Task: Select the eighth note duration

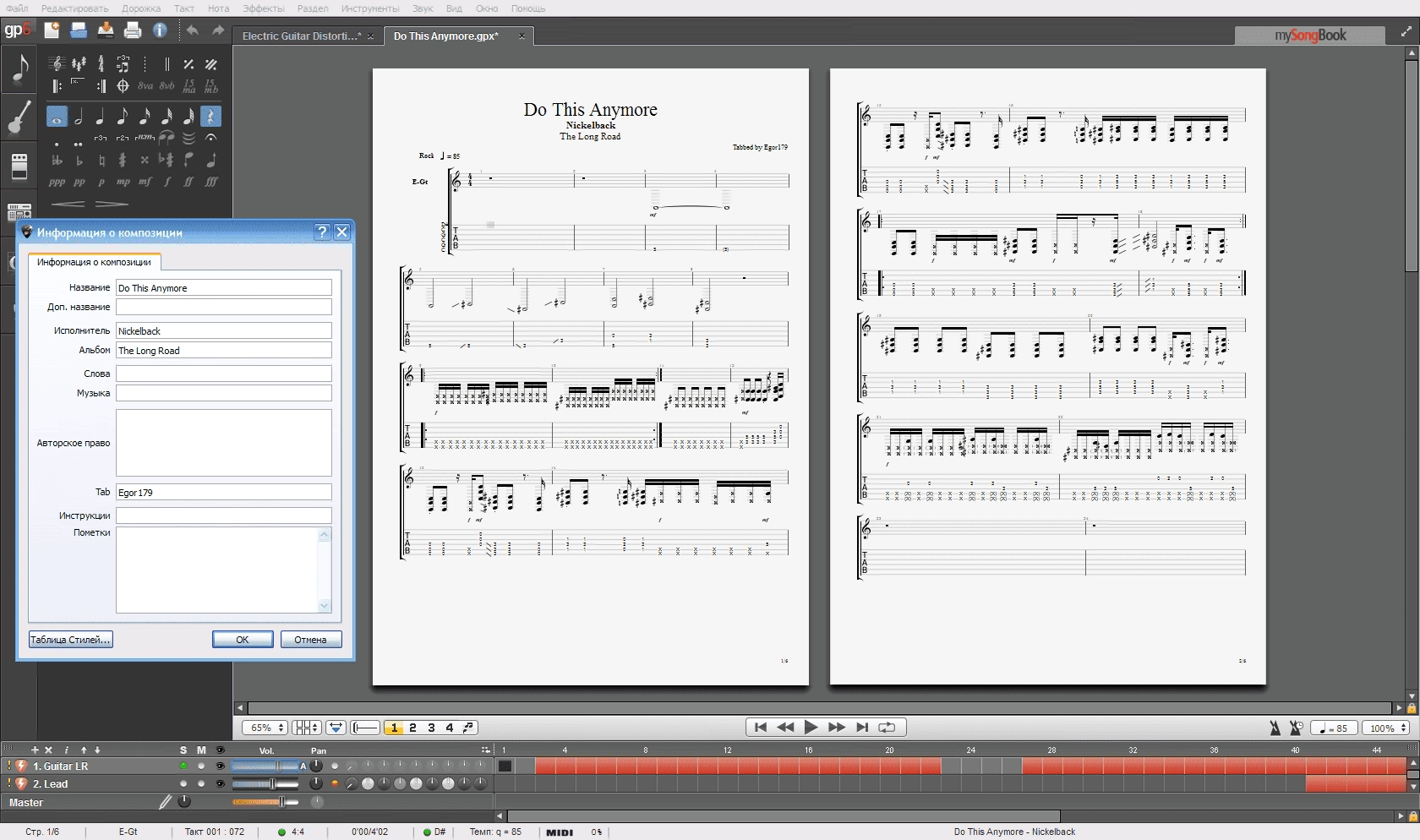Action: tap(123, 117)
